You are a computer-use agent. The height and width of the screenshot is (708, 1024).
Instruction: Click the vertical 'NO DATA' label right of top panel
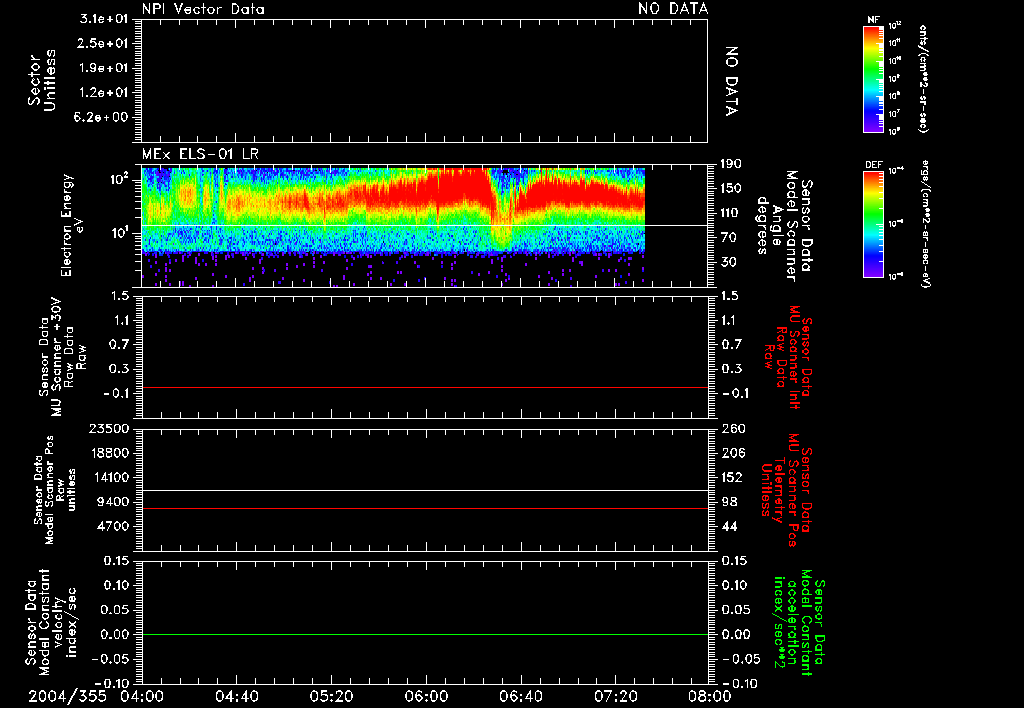click(x=731, y=81)
